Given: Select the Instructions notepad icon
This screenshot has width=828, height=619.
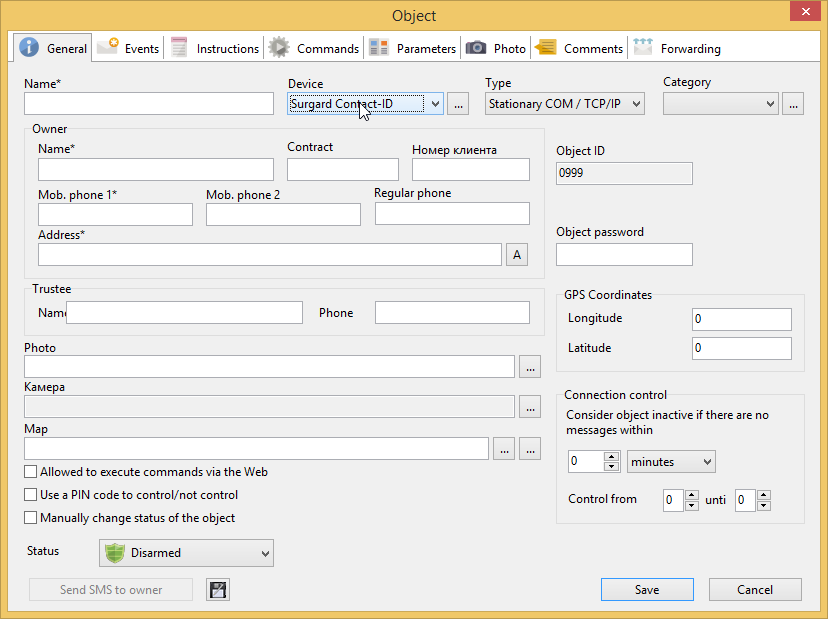Looking at the screenshot, I should click(179, 47).
